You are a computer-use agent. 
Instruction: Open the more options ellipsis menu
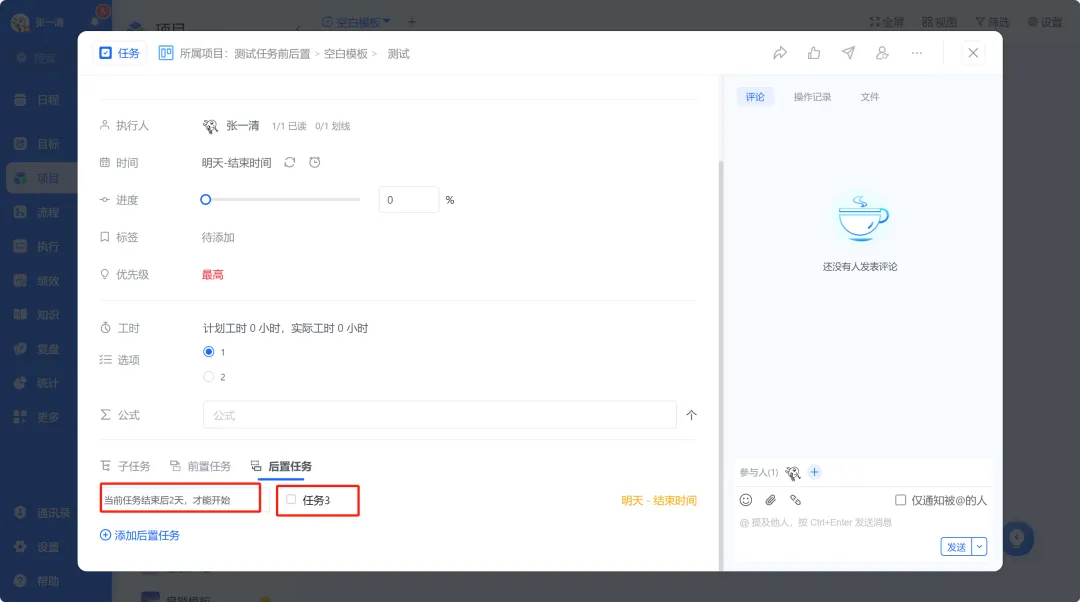[917, 53]
